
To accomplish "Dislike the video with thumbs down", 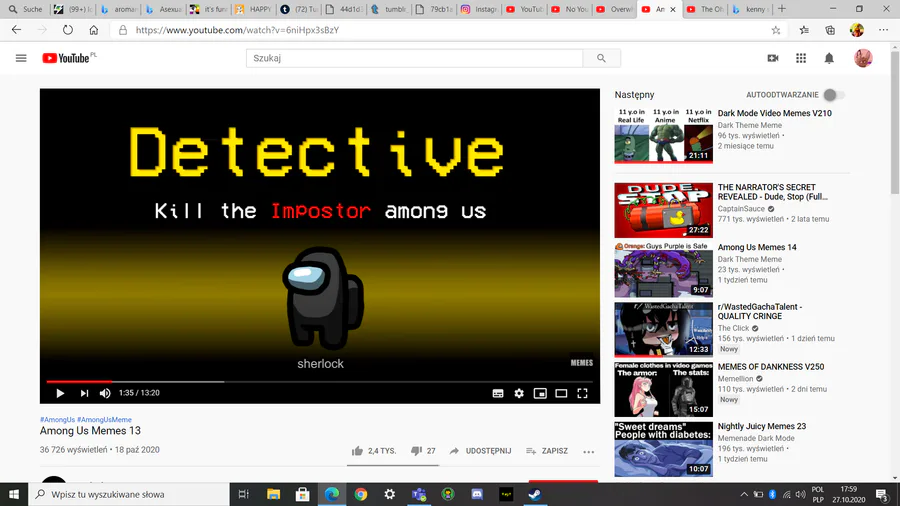I will tap(423, 451).
